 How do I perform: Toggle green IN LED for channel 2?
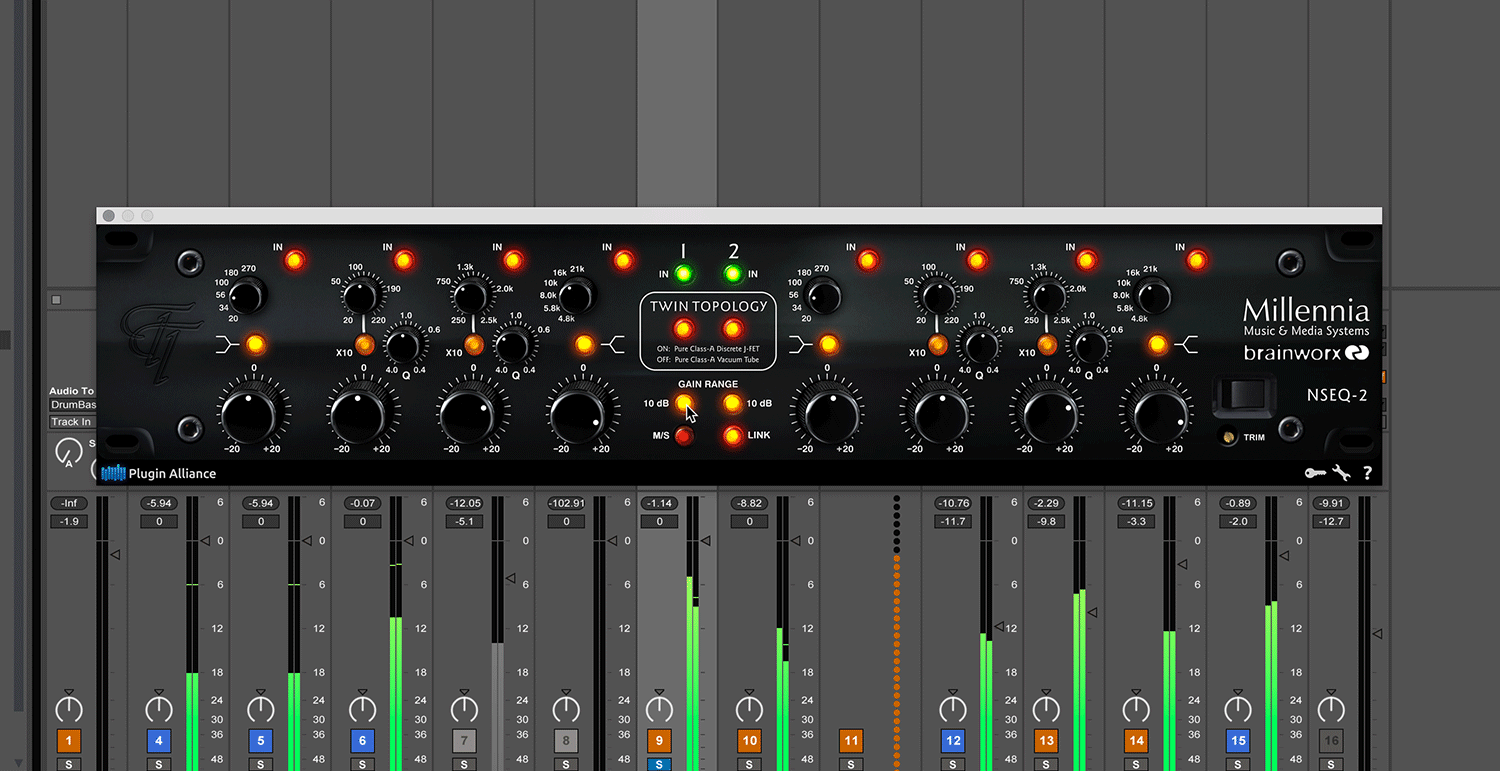click(x=733, y=274)
